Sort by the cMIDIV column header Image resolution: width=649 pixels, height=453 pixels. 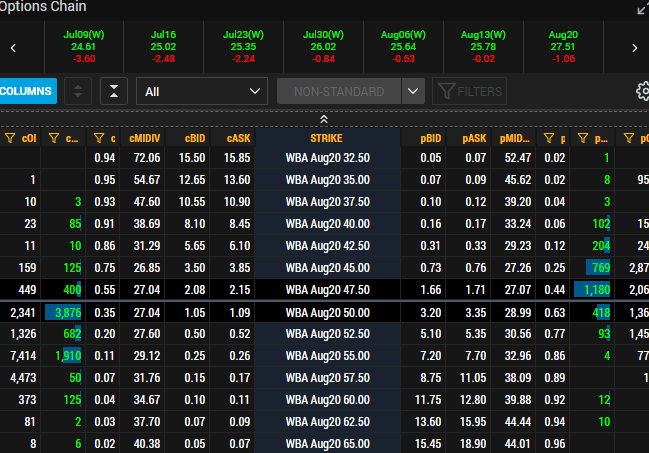coord(143,138)
